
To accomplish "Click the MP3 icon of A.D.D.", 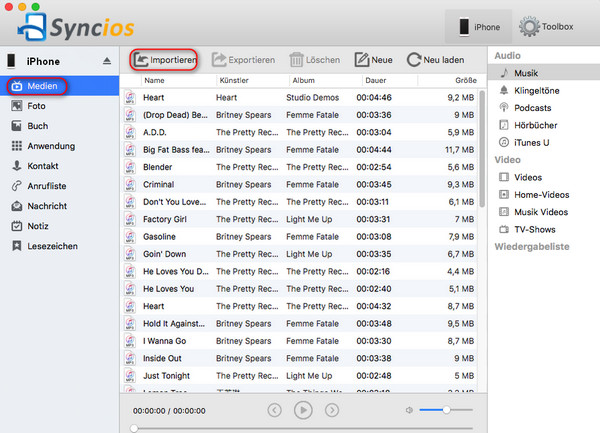I will click(x=130, y=132).
